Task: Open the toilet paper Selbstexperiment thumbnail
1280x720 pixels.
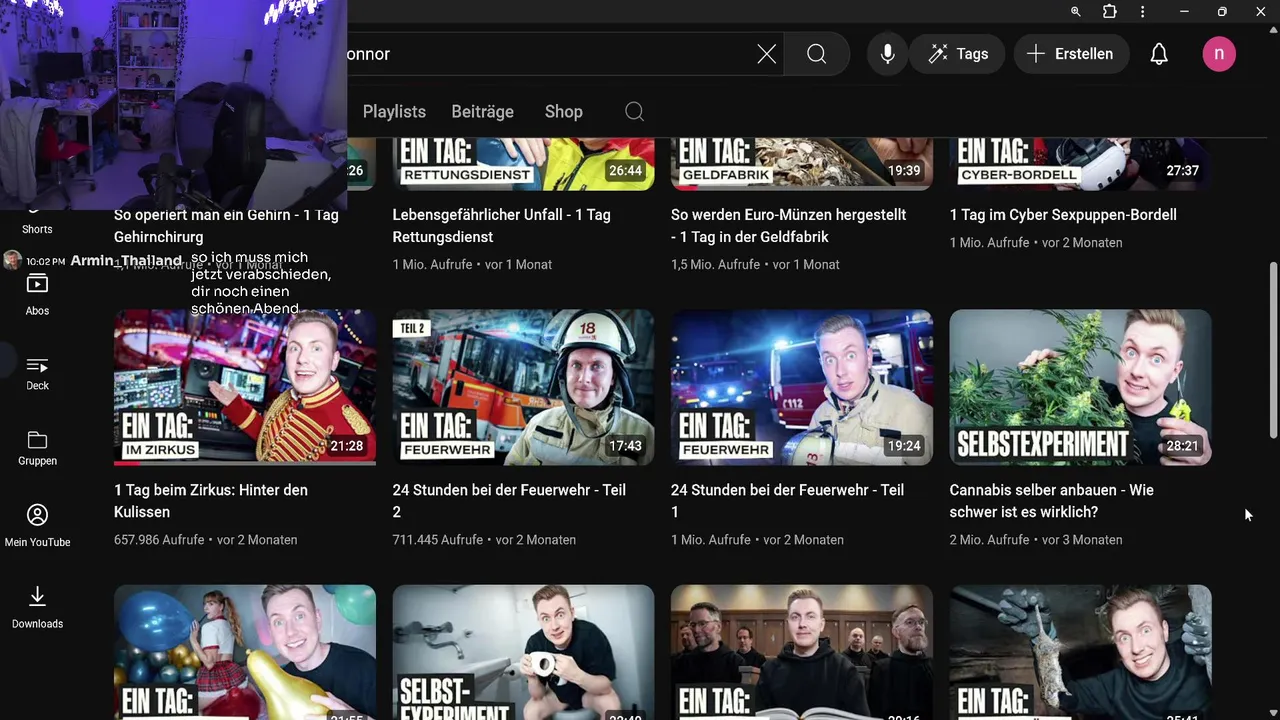Action: tap(523, 652)
